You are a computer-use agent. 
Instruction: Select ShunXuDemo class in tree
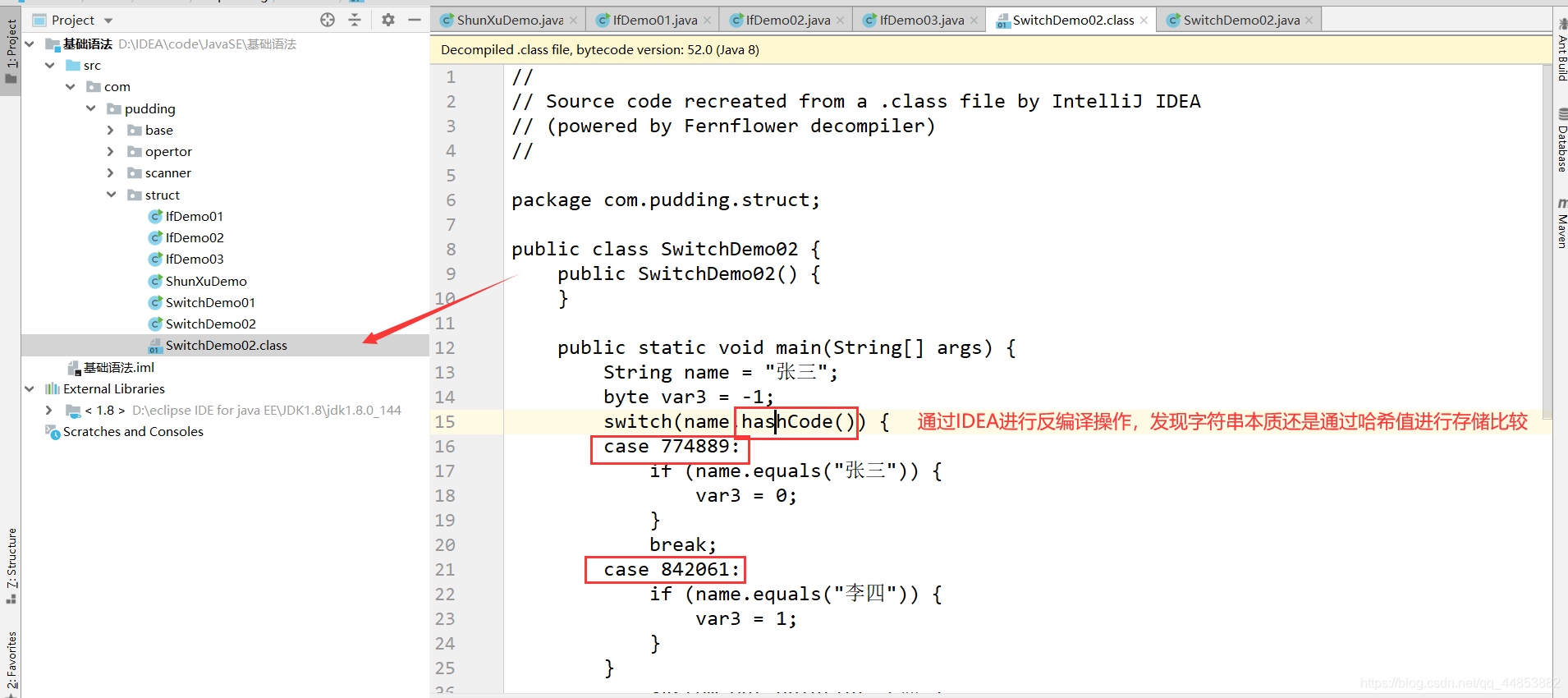[x=206, y=281]
